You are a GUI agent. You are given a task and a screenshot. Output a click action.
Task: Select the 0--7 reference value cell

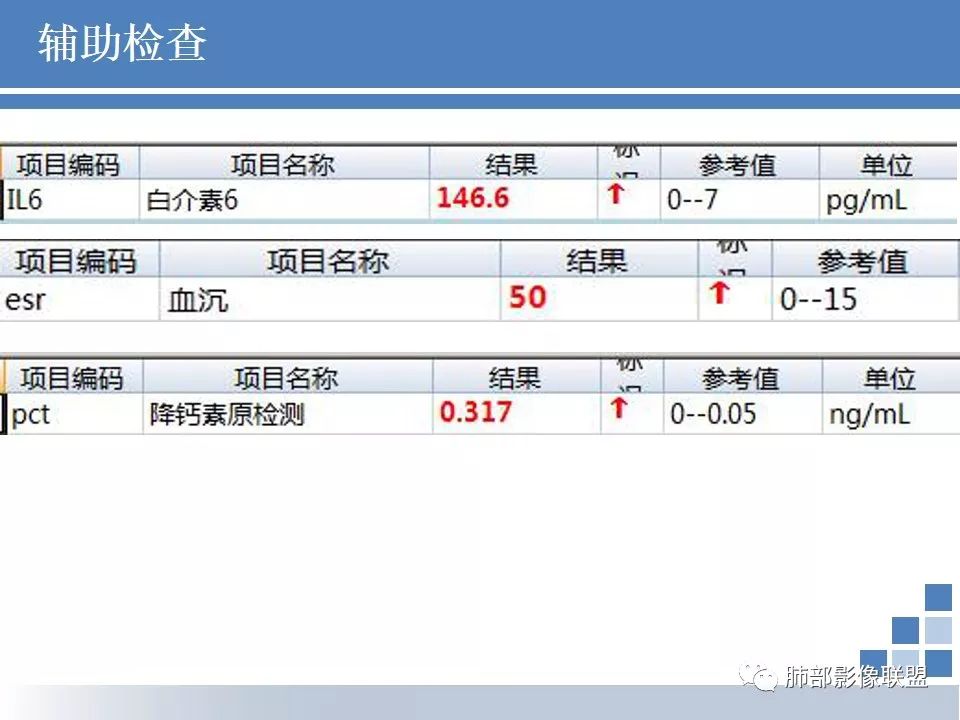[740, 200]
